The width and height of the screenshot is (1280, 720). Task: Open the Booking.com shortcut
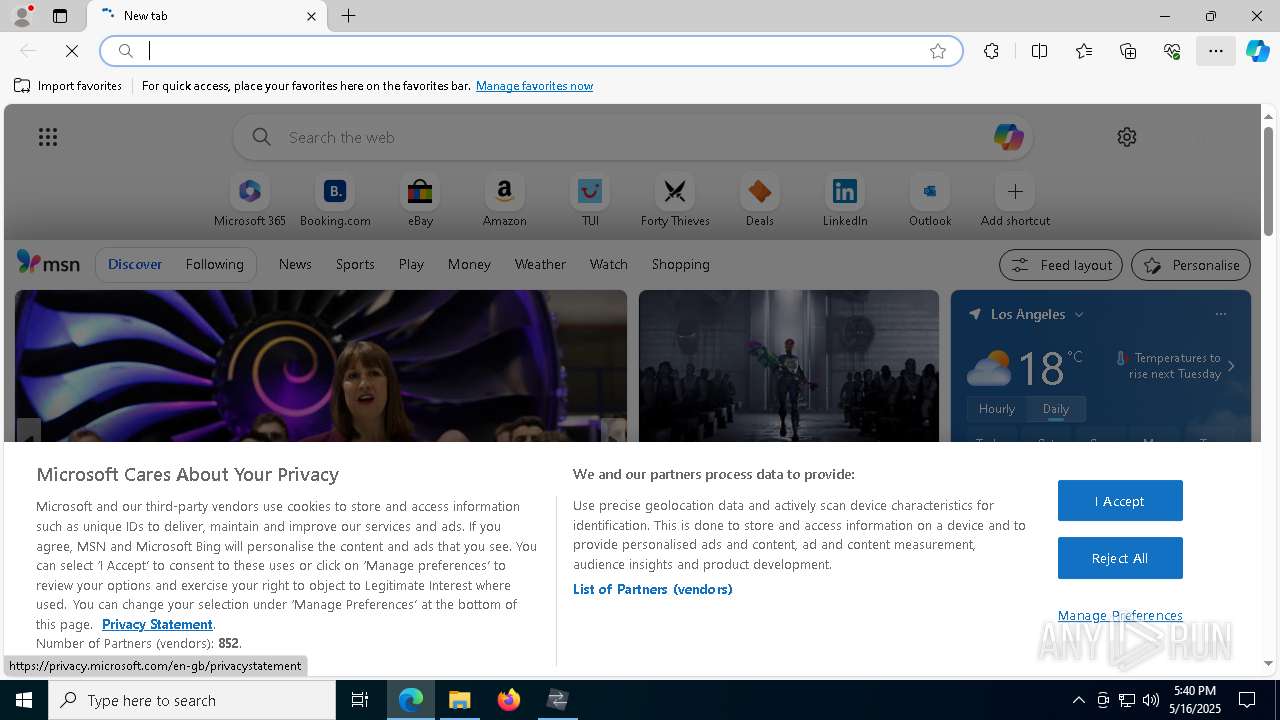click(335, 201)
